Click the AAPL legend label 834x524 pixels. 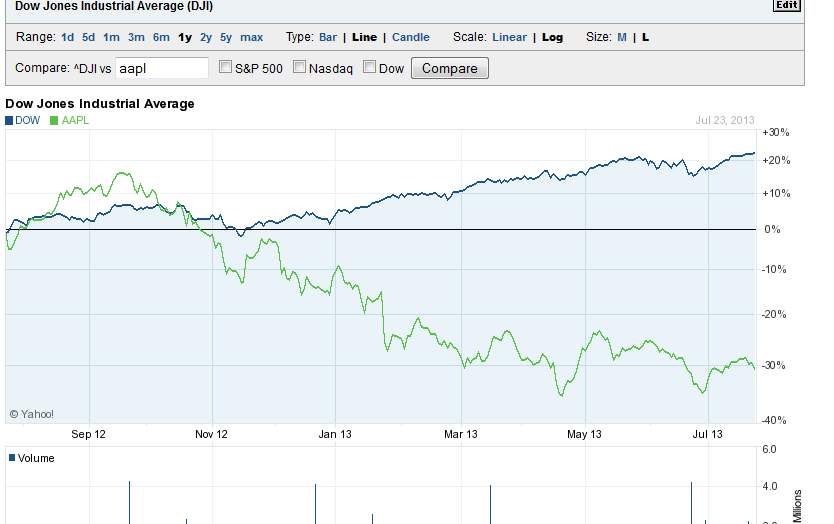click(x=75, y=120)
